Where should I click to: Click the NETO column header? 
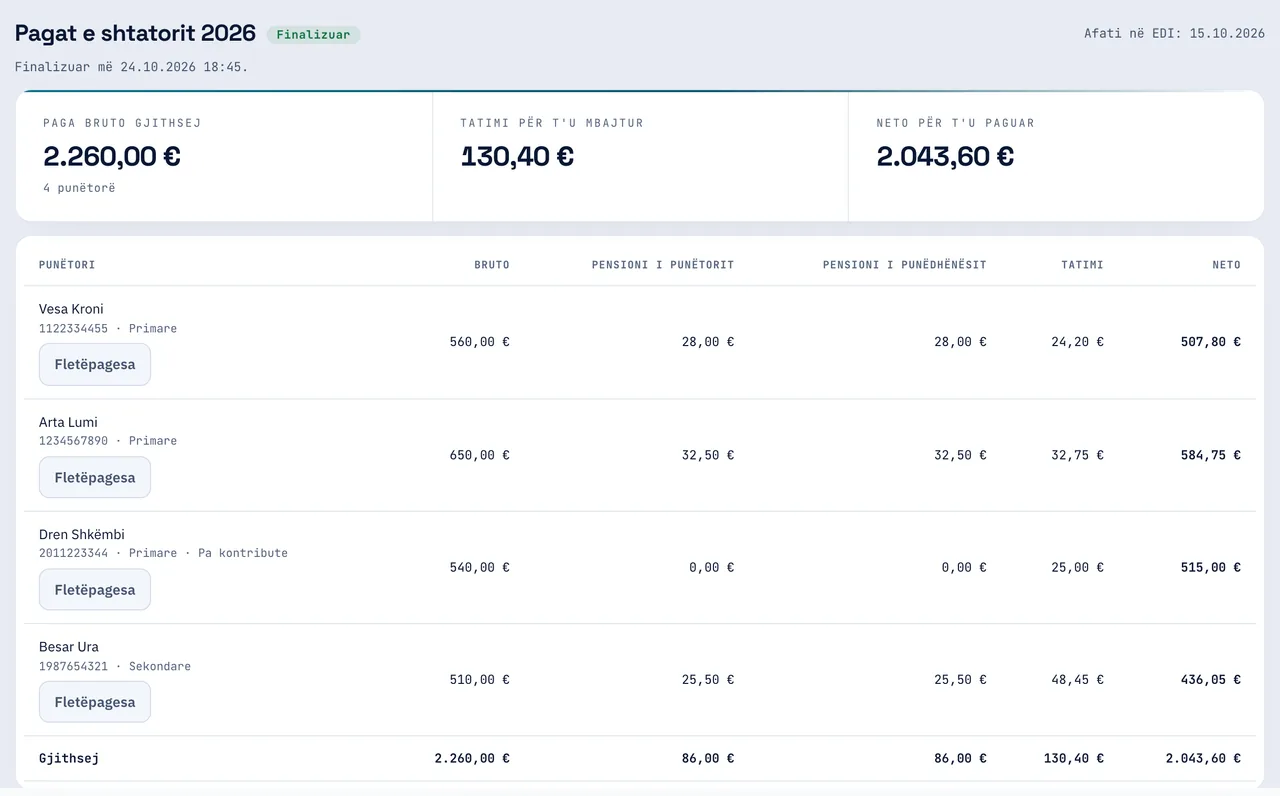pyautogui.click(x=1227, y=265)
